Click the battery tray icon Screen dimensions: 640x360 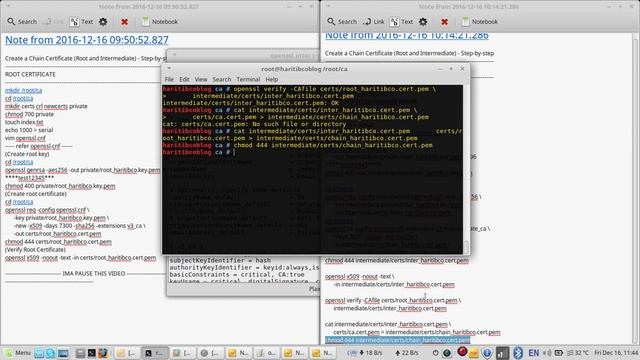click(x=558, y=353)
